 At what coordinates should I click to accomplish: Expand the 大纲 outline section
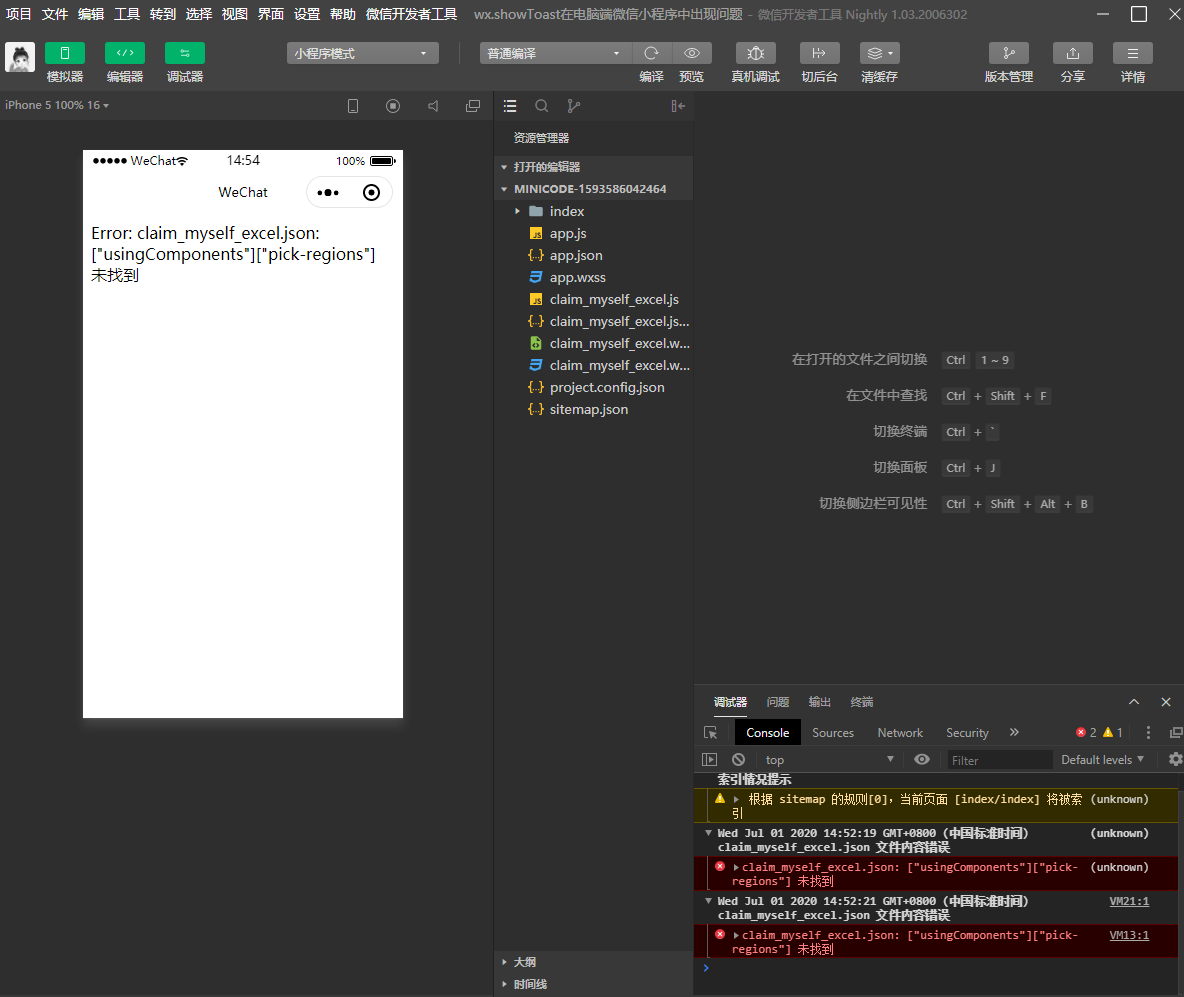click(x=594, y=962)
